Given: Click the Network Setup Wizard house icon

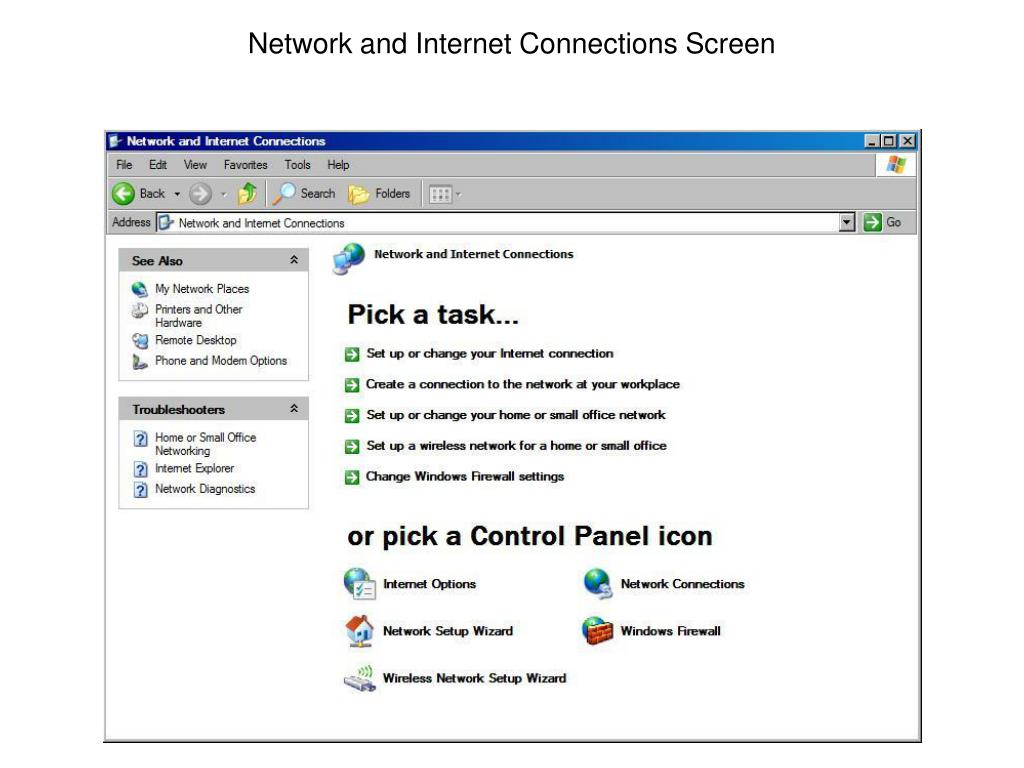Looking at the screenshot, I should (359, 631).
